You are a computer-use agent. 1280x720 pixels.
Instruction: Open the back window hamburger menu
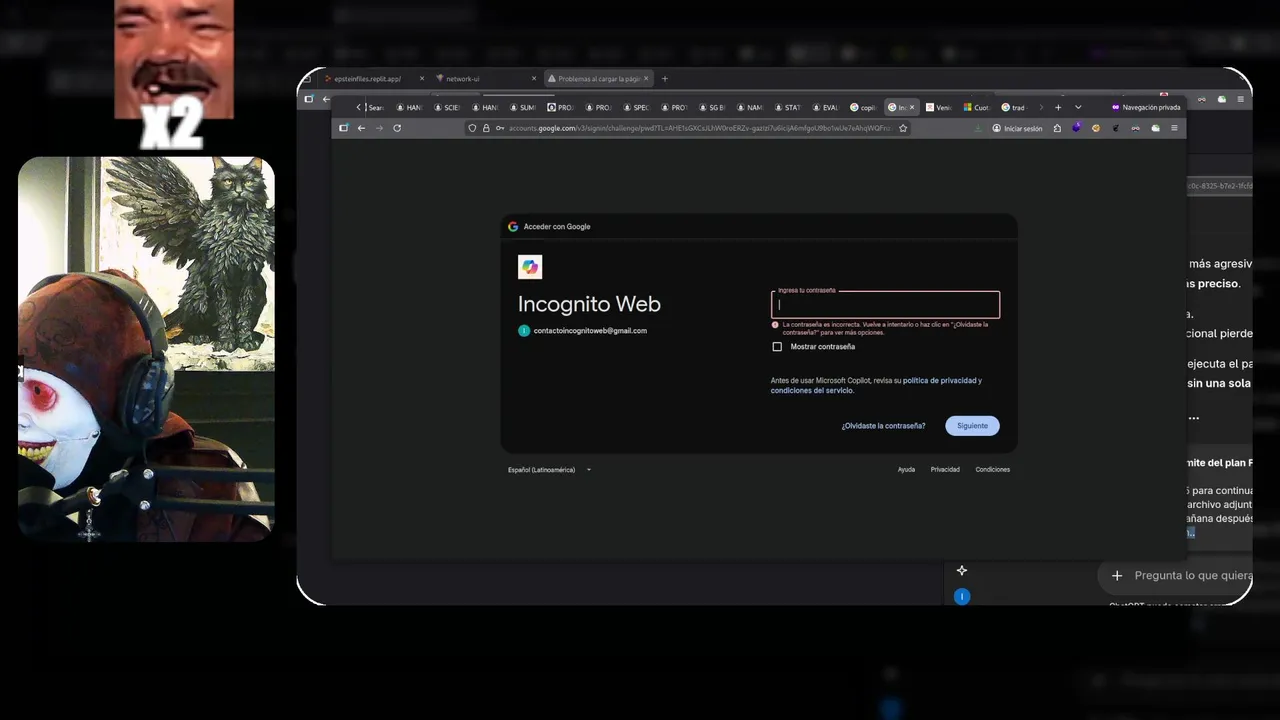[1241, 99]
